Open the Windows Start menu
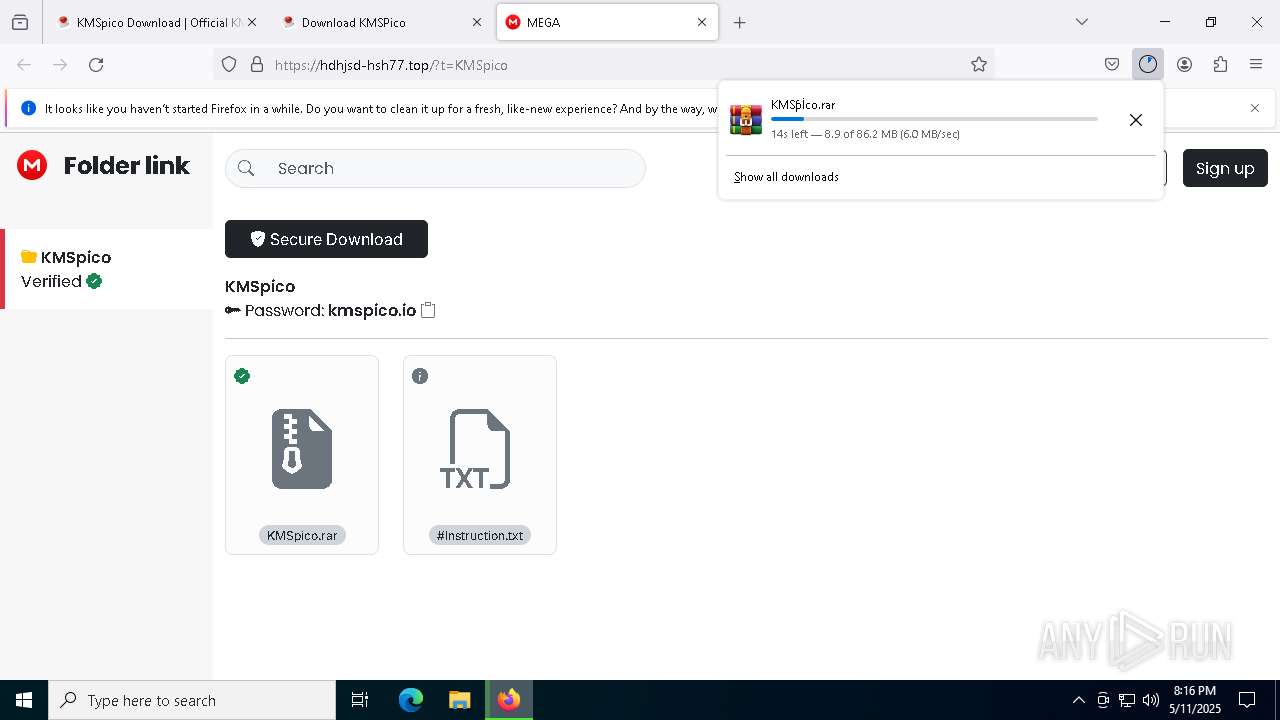Screen dimensions: 1280x720 pyautogui.click(x=24, y=700)
